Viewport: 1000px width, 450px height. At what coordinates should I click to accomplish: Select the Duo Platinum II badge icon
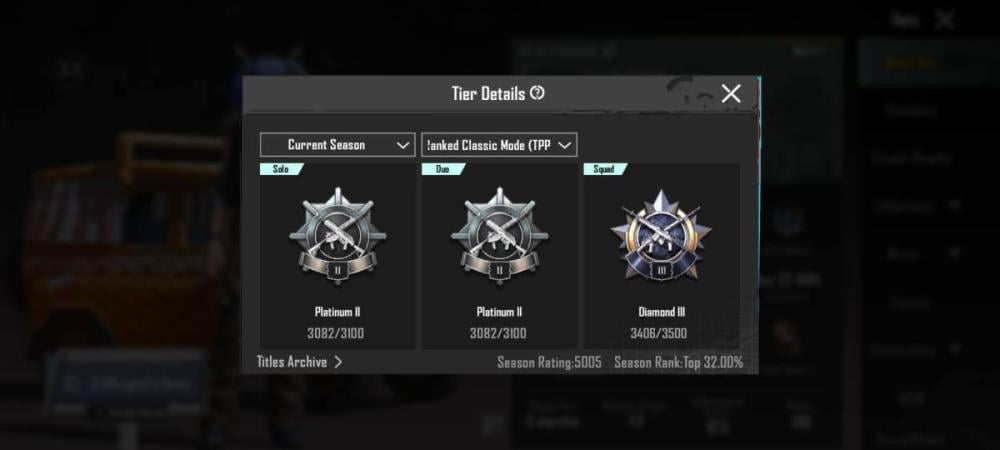[x=499, y=235]
